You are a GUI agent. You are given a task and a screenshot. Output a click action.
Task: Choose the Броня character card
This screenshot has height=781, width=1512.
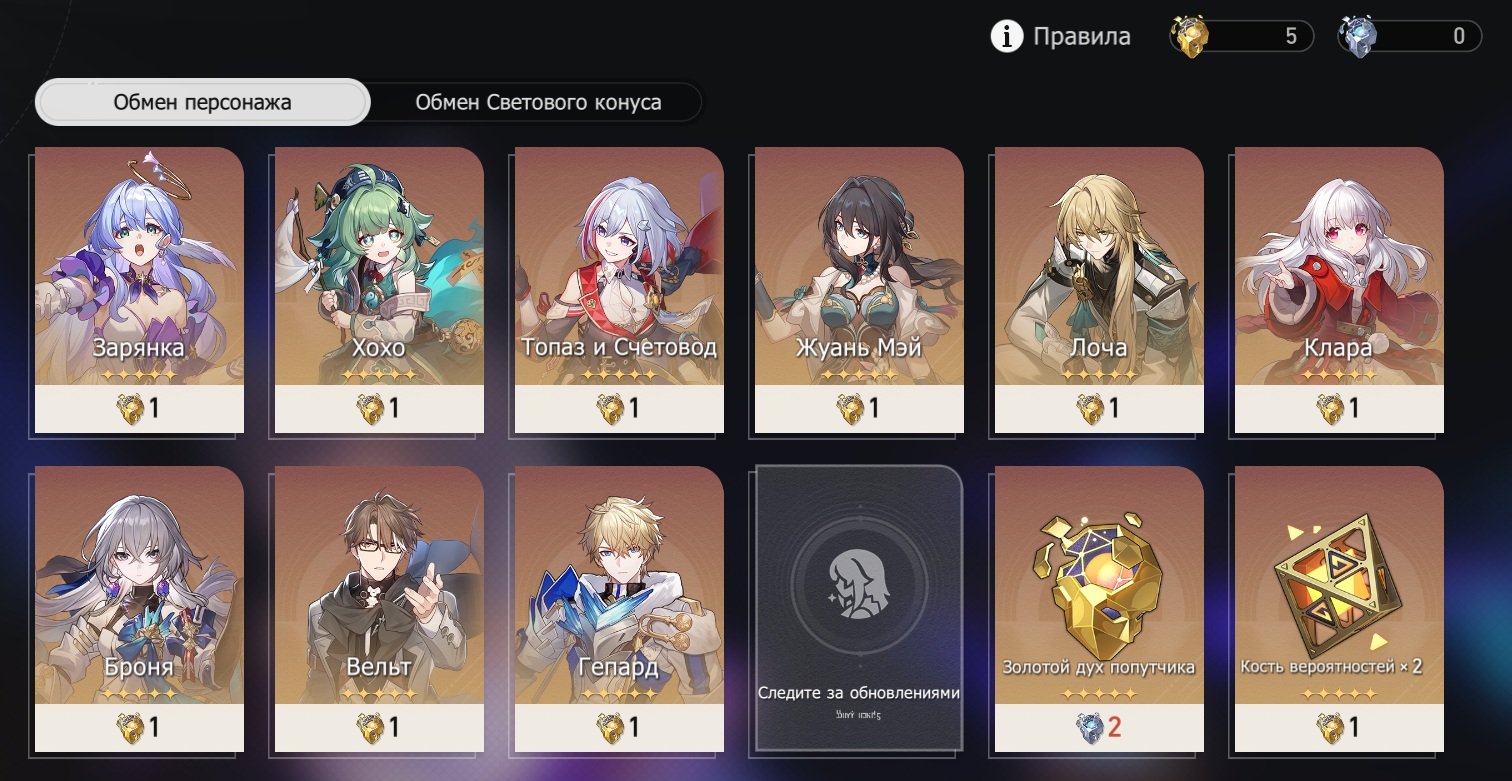[x=139, y=609]
